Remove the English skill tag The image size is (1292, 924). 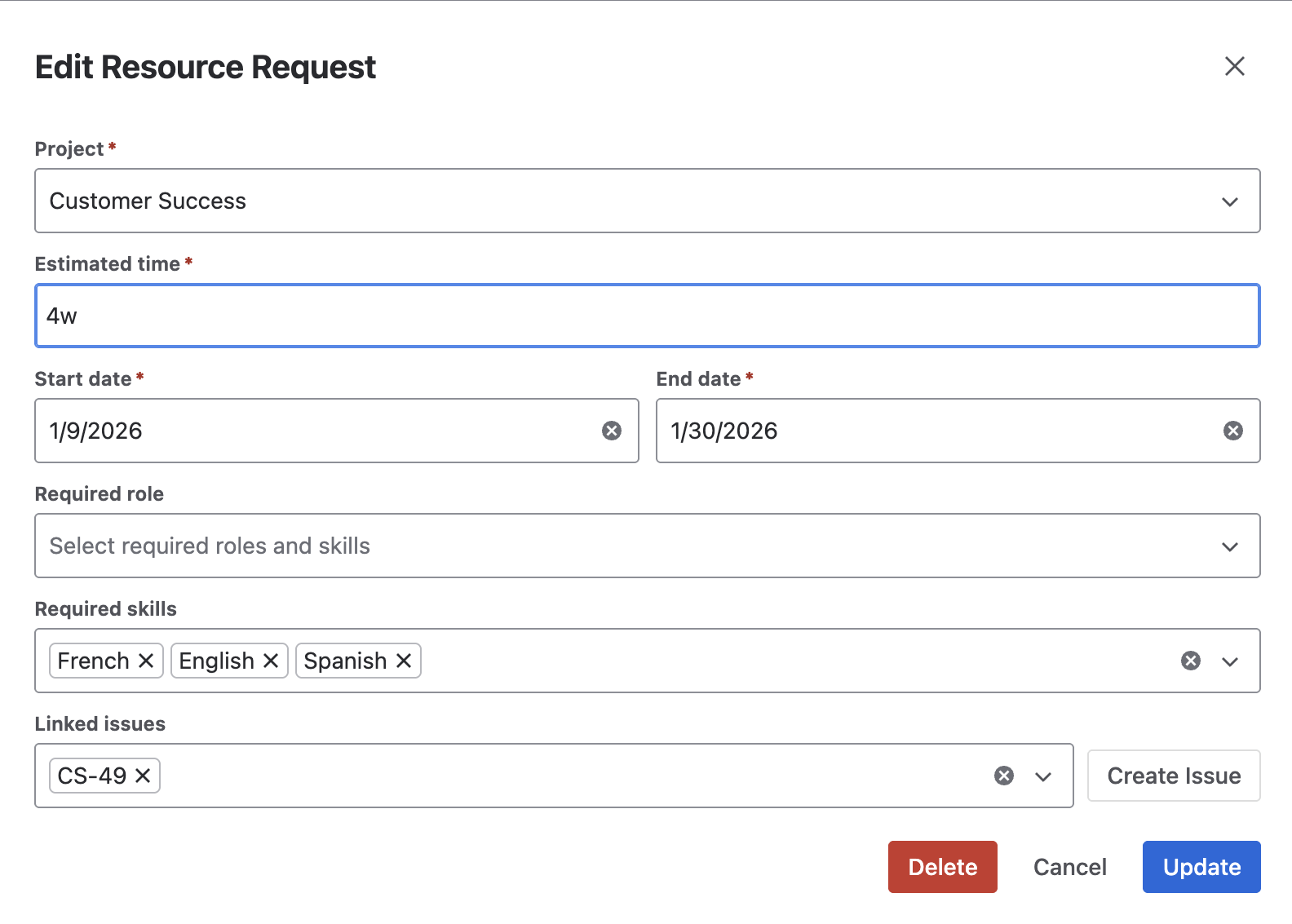[271, 661]
